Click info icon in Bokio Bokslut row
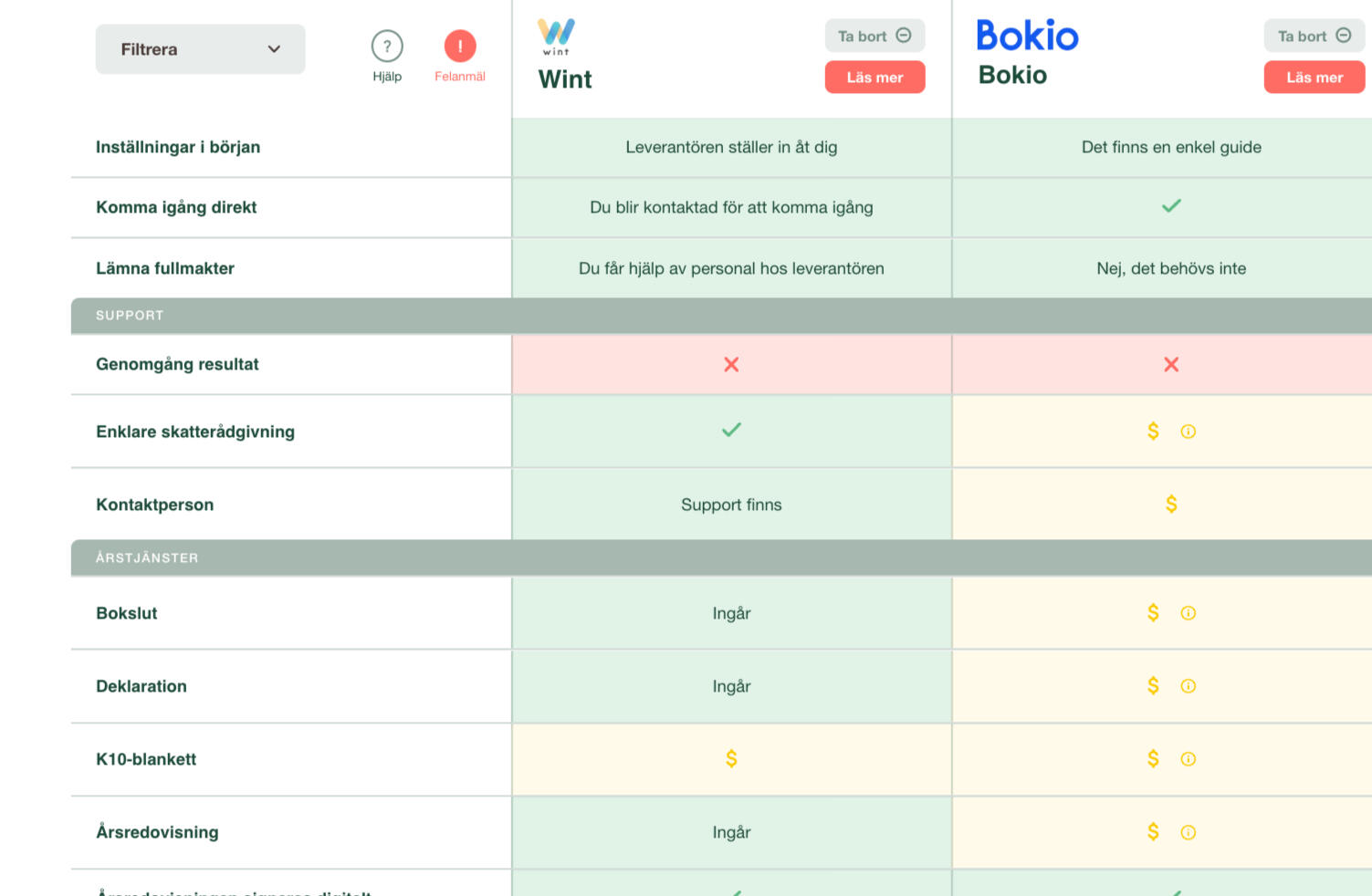The height and width of the screenshot is (896, 1372). (x=1188, y=613)
